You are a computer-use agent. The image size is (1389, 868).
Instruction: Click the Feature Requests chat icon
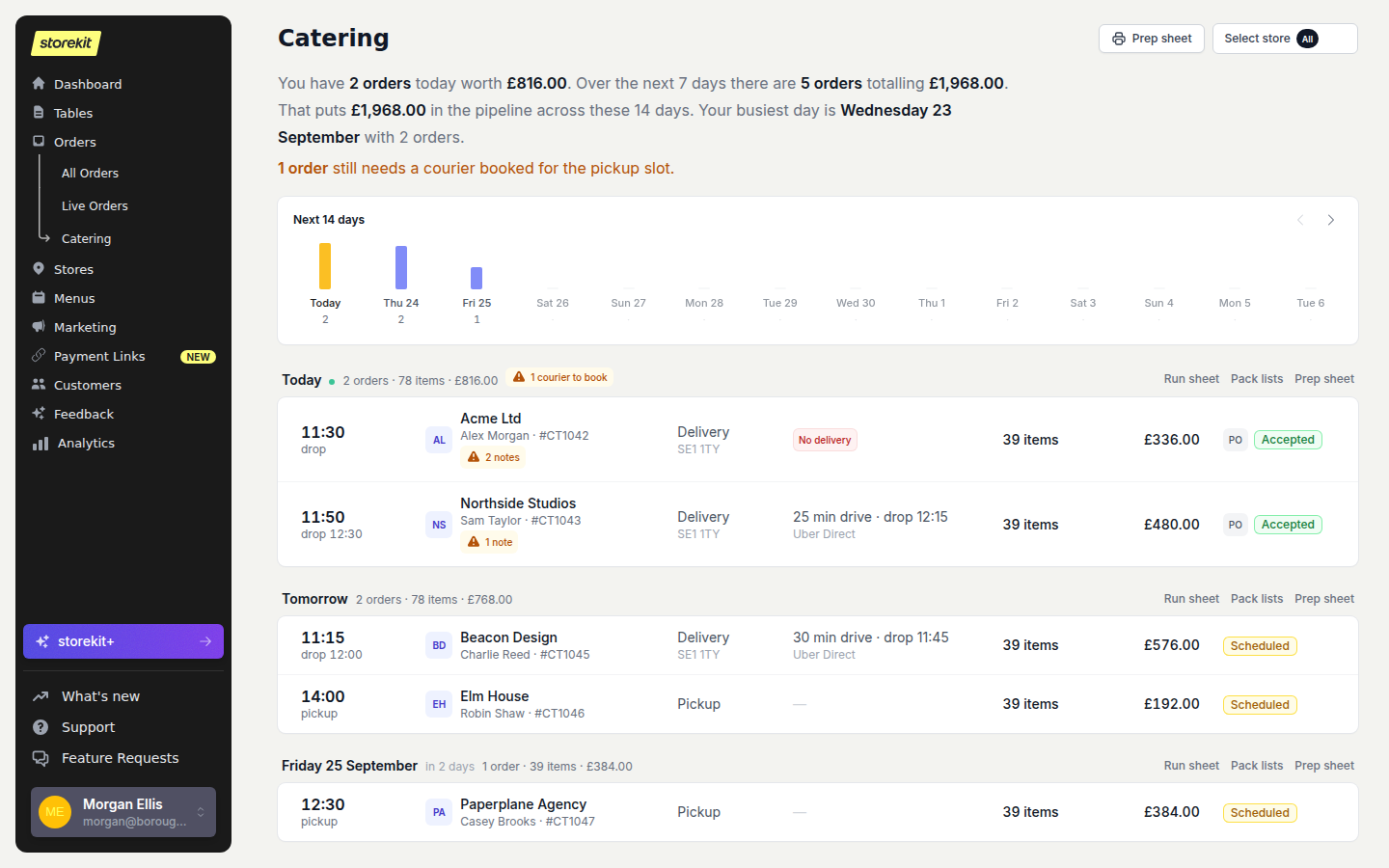[41, 758]
